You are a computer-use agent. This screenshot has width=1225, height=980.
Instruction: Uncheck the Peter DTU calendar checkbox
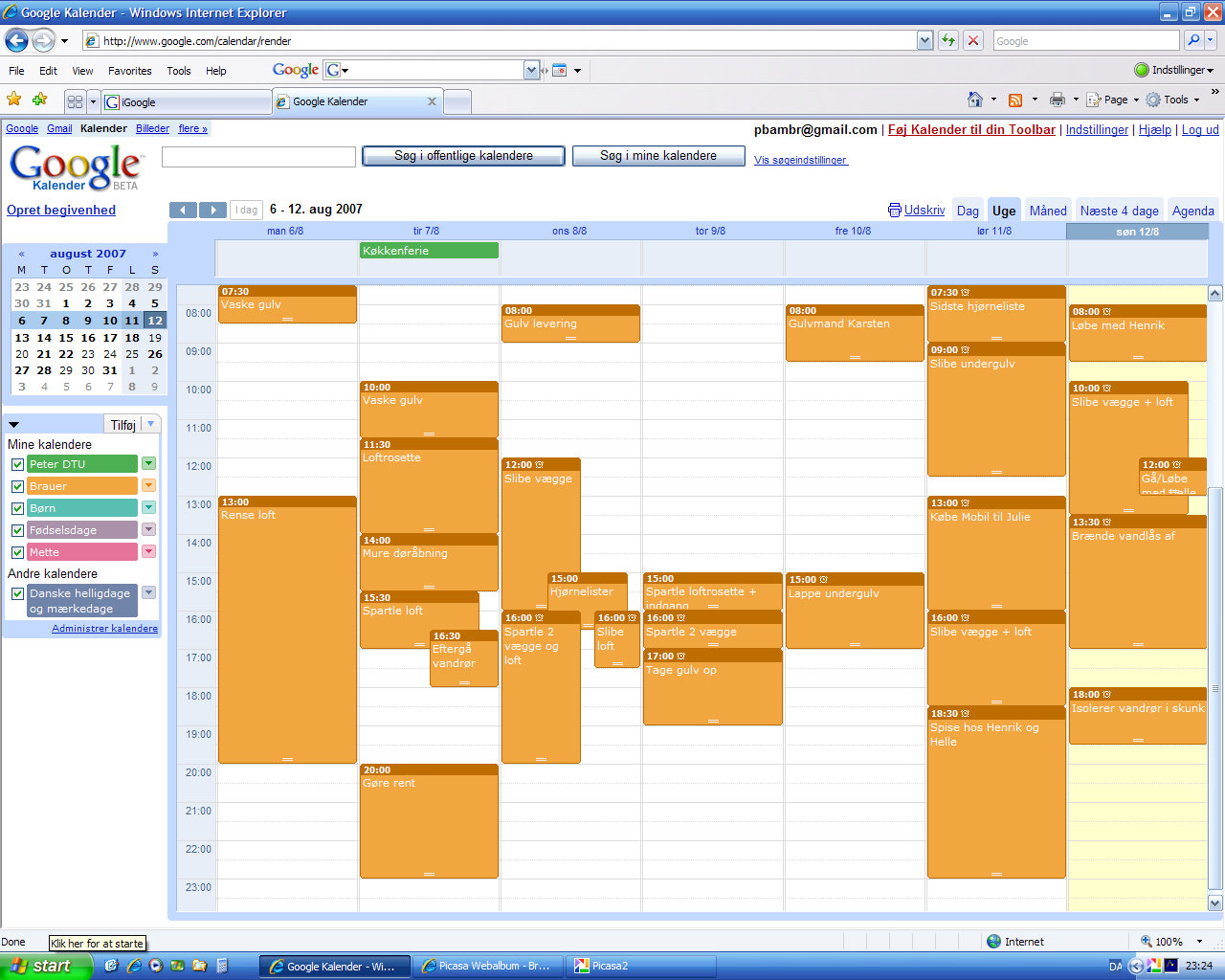click(17, 464)
